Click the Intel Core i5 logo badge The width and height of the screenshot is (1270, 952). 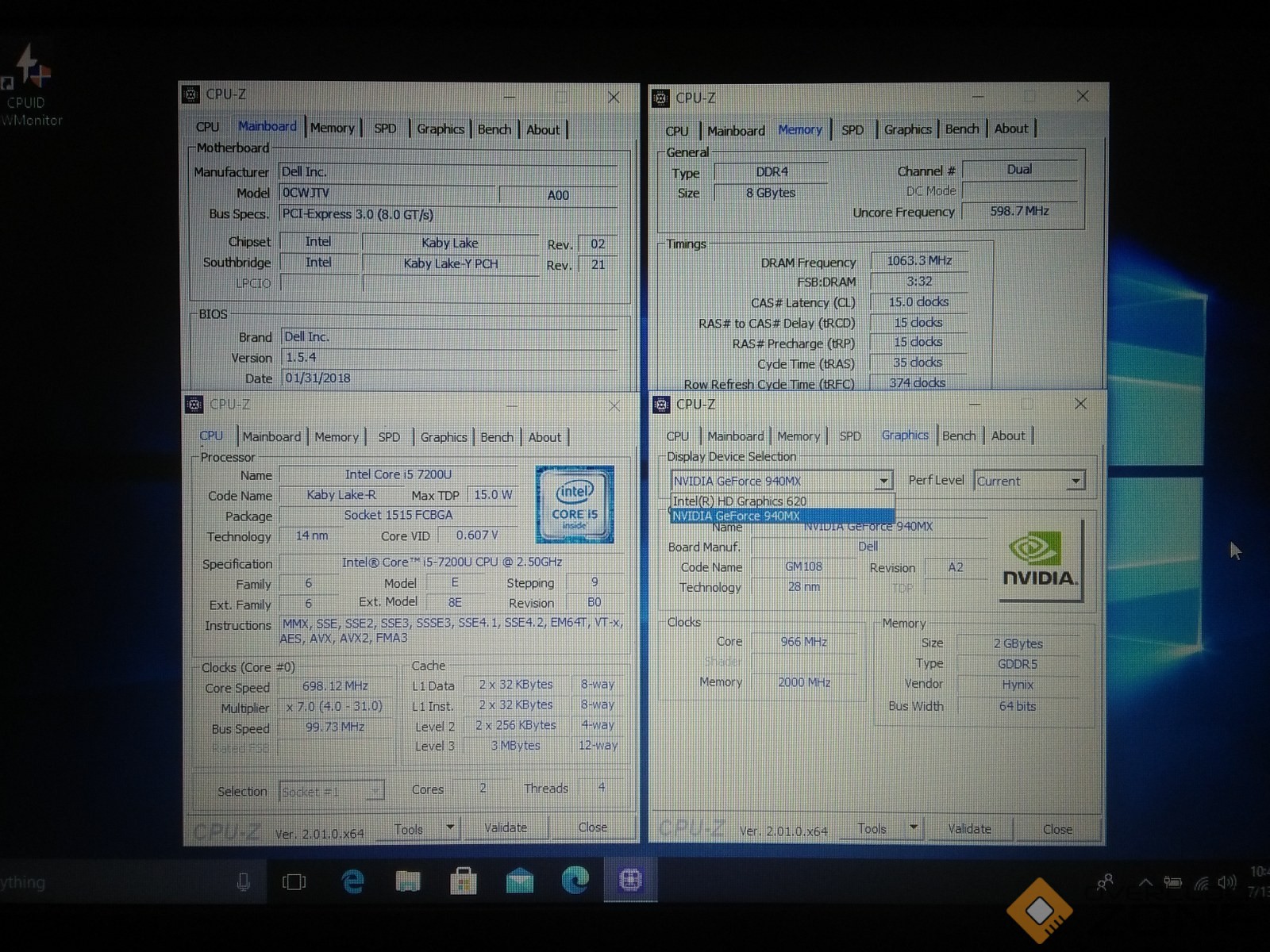point(575,505)
